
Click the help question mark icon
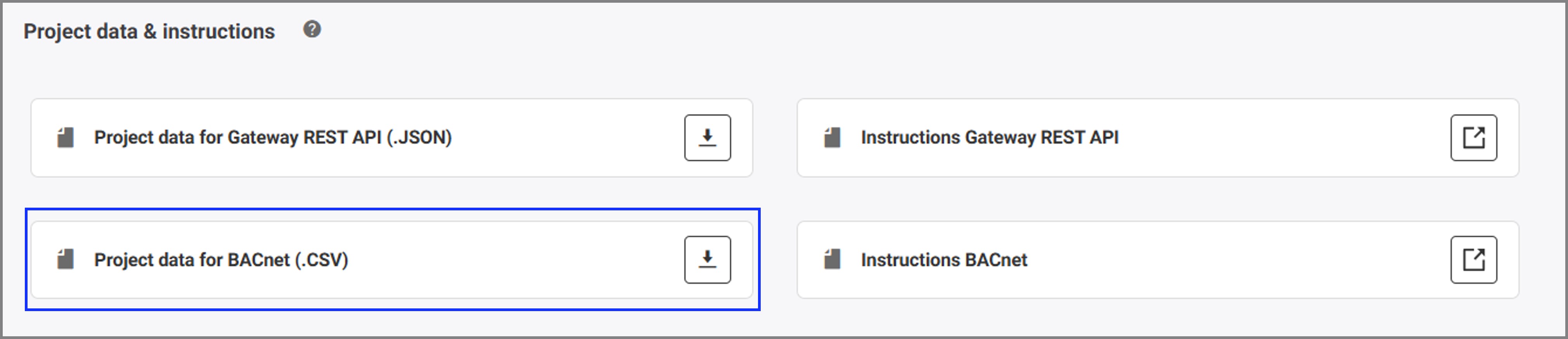pyautogui.click(x=312, y=29)
